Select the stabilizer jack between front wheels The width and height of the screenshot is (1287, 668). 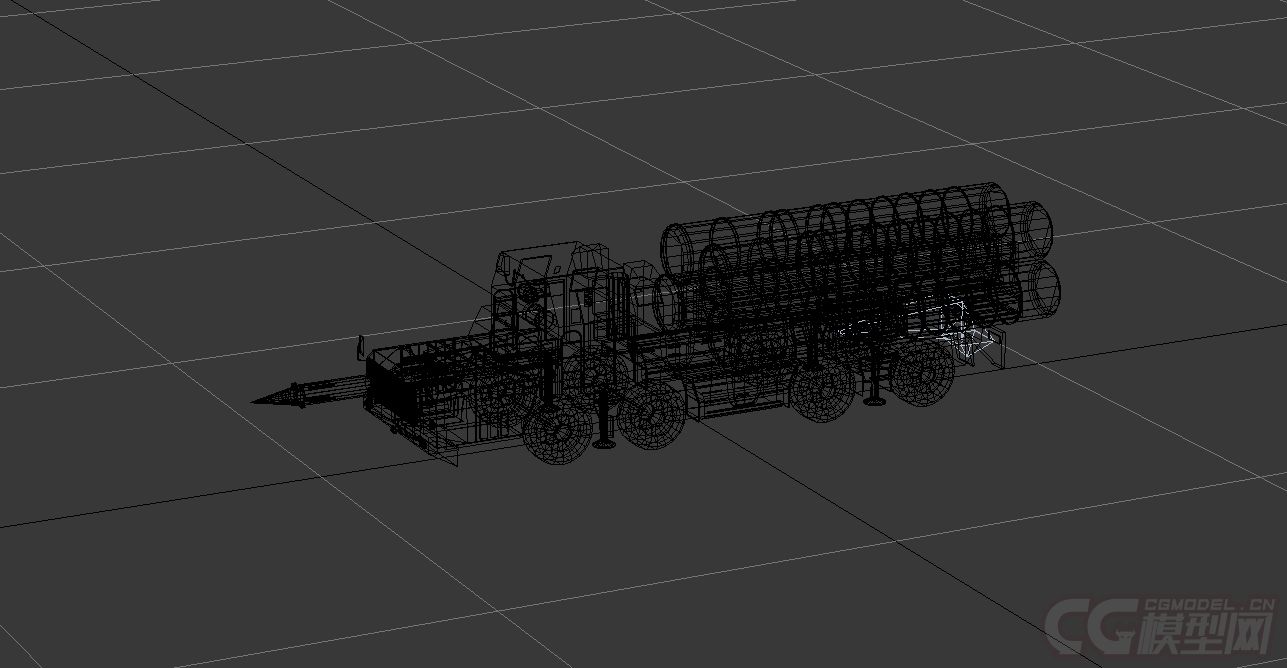tap(604, 418)
